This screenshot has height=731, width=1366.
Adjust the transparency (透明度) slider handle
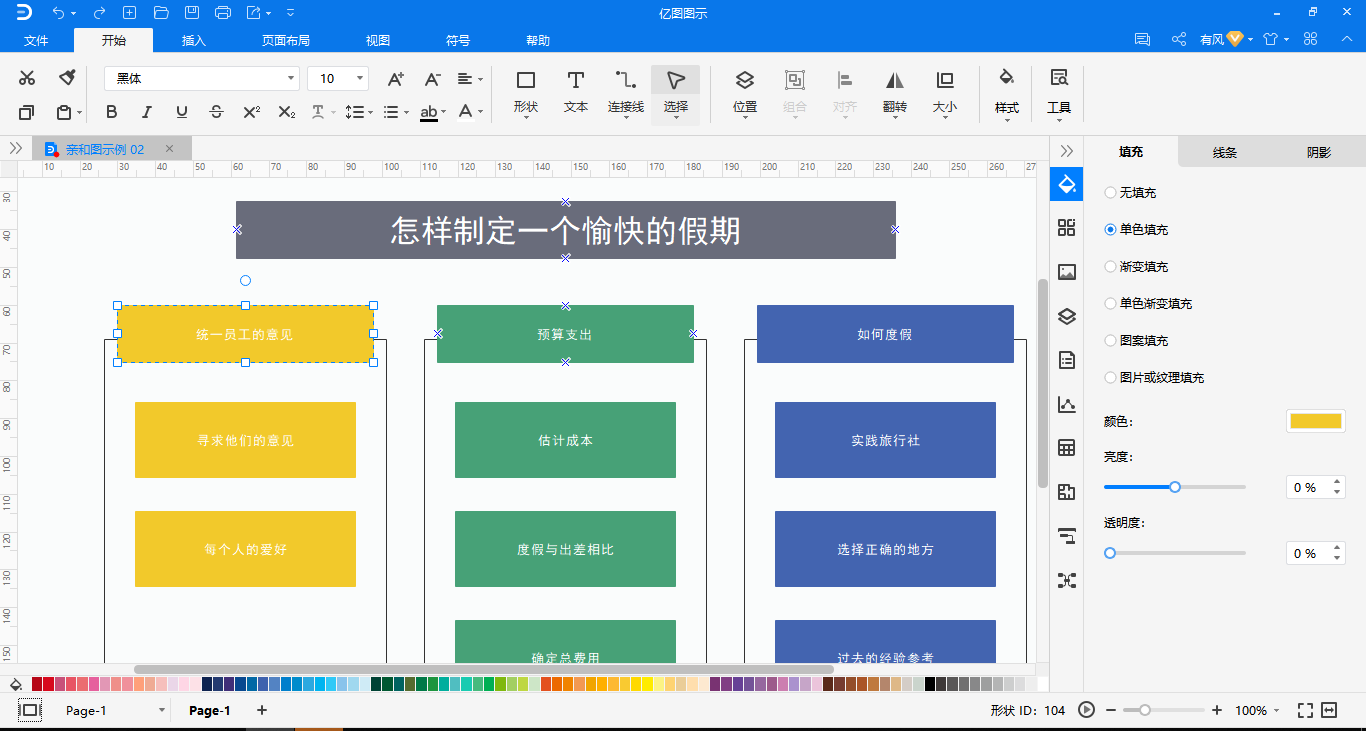coord(1110,553)
